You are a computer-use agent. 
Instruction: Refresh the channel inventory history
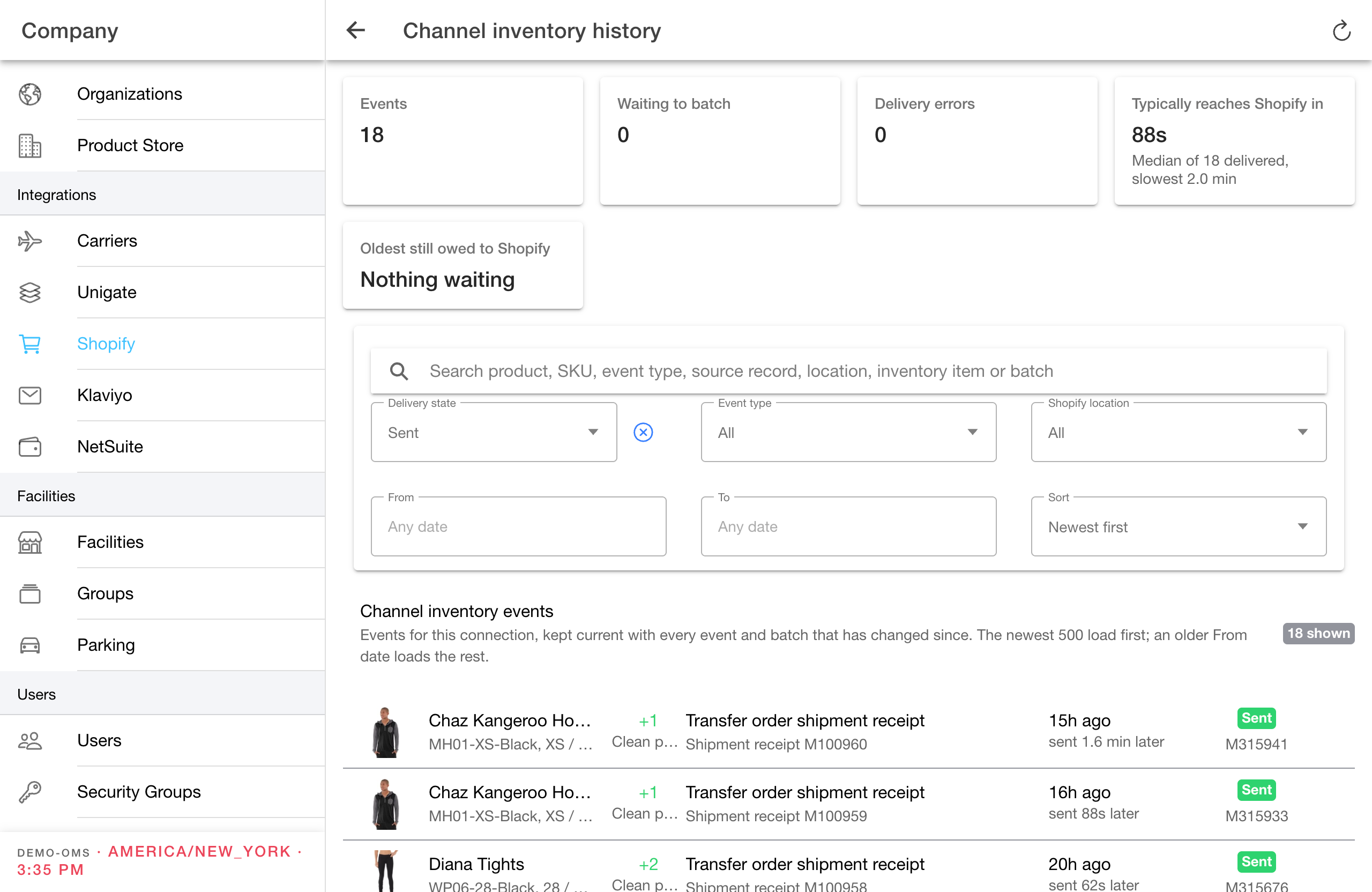[1341, 31]
